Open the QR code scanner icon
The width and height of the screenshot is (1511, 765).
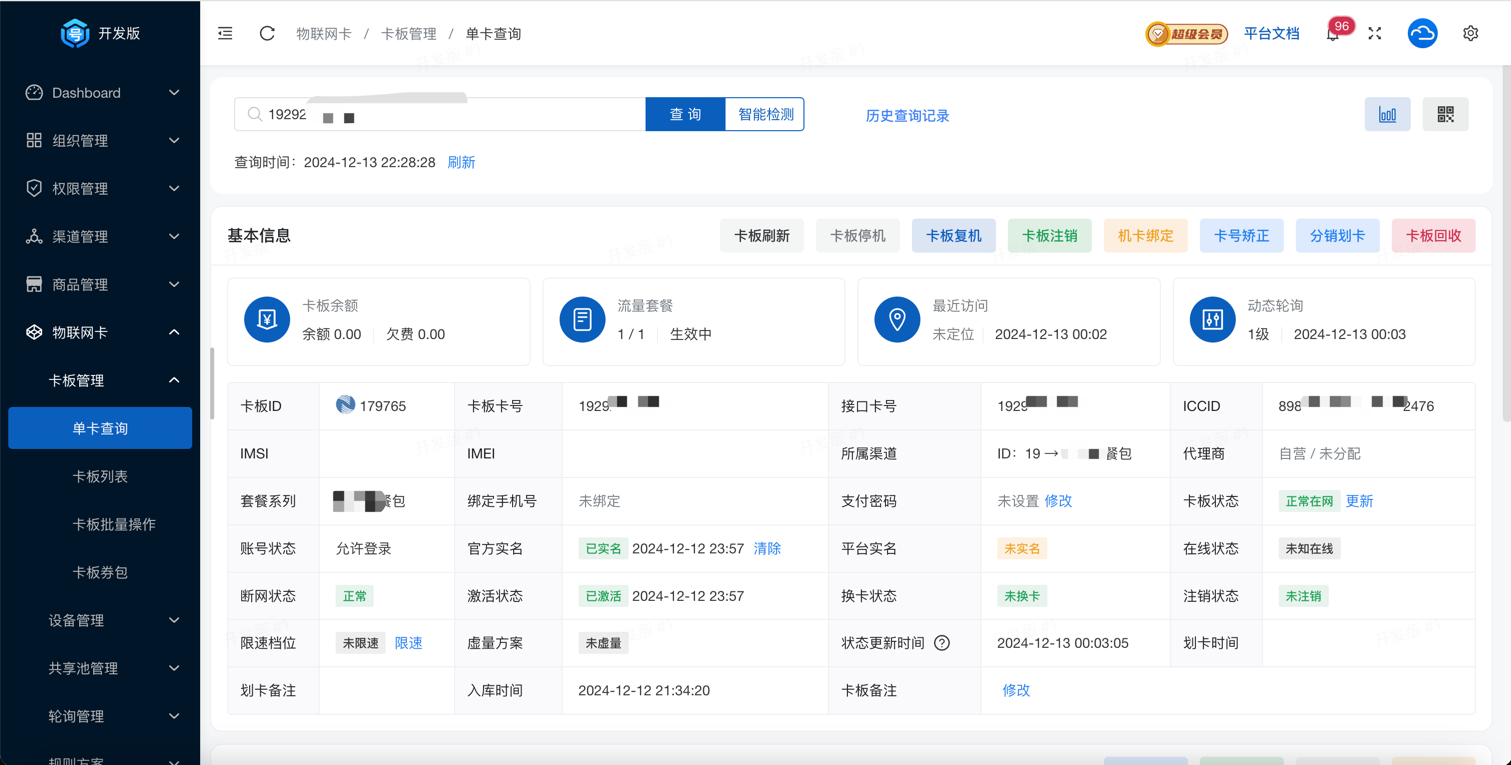click(x=1445, y=115)
